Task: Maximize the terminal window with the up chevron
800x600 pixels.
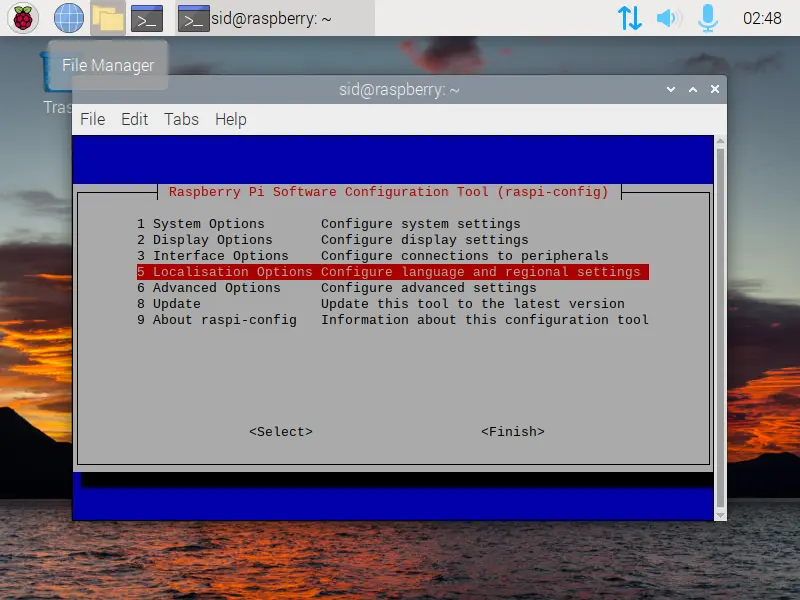Action: pos(693,89)
